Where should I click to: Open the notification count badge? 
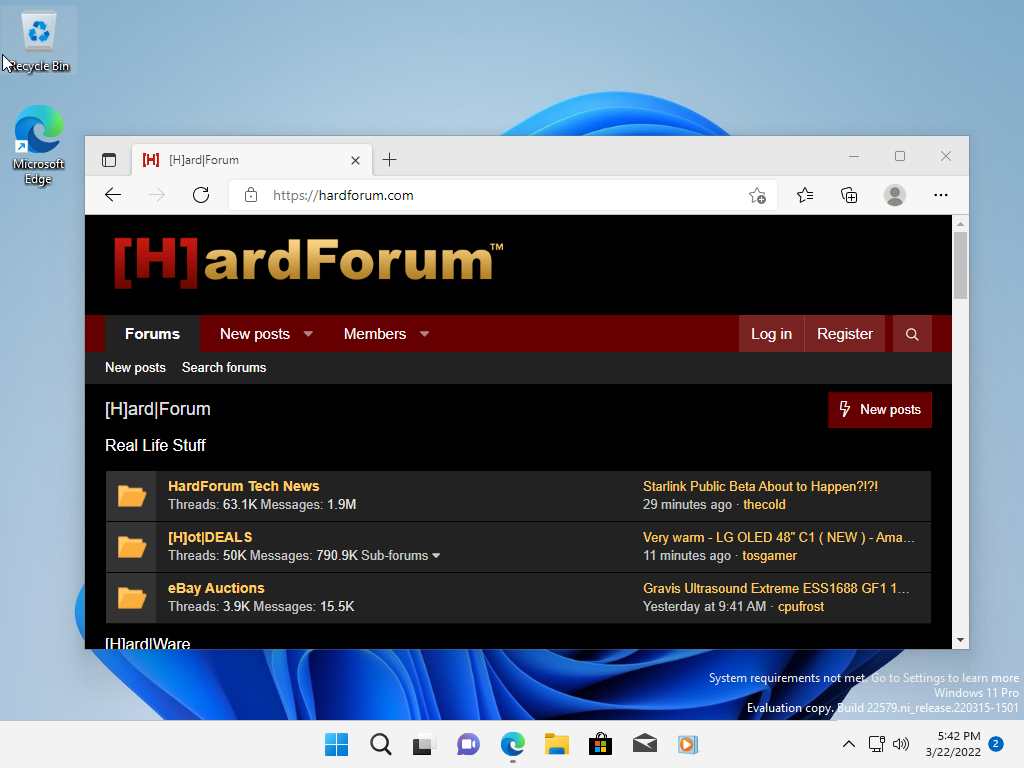996,744
